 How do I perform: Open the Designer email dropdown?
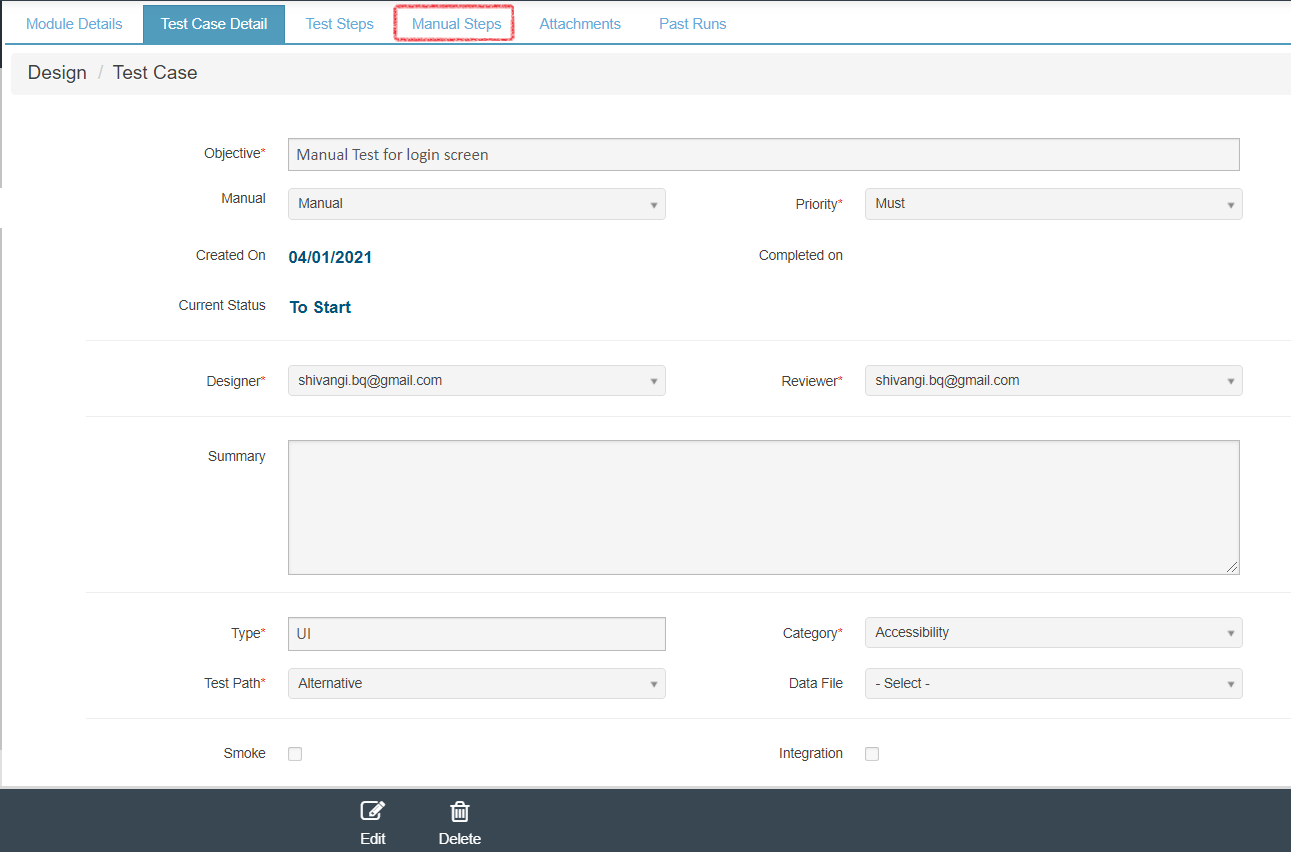coord(477,381)
